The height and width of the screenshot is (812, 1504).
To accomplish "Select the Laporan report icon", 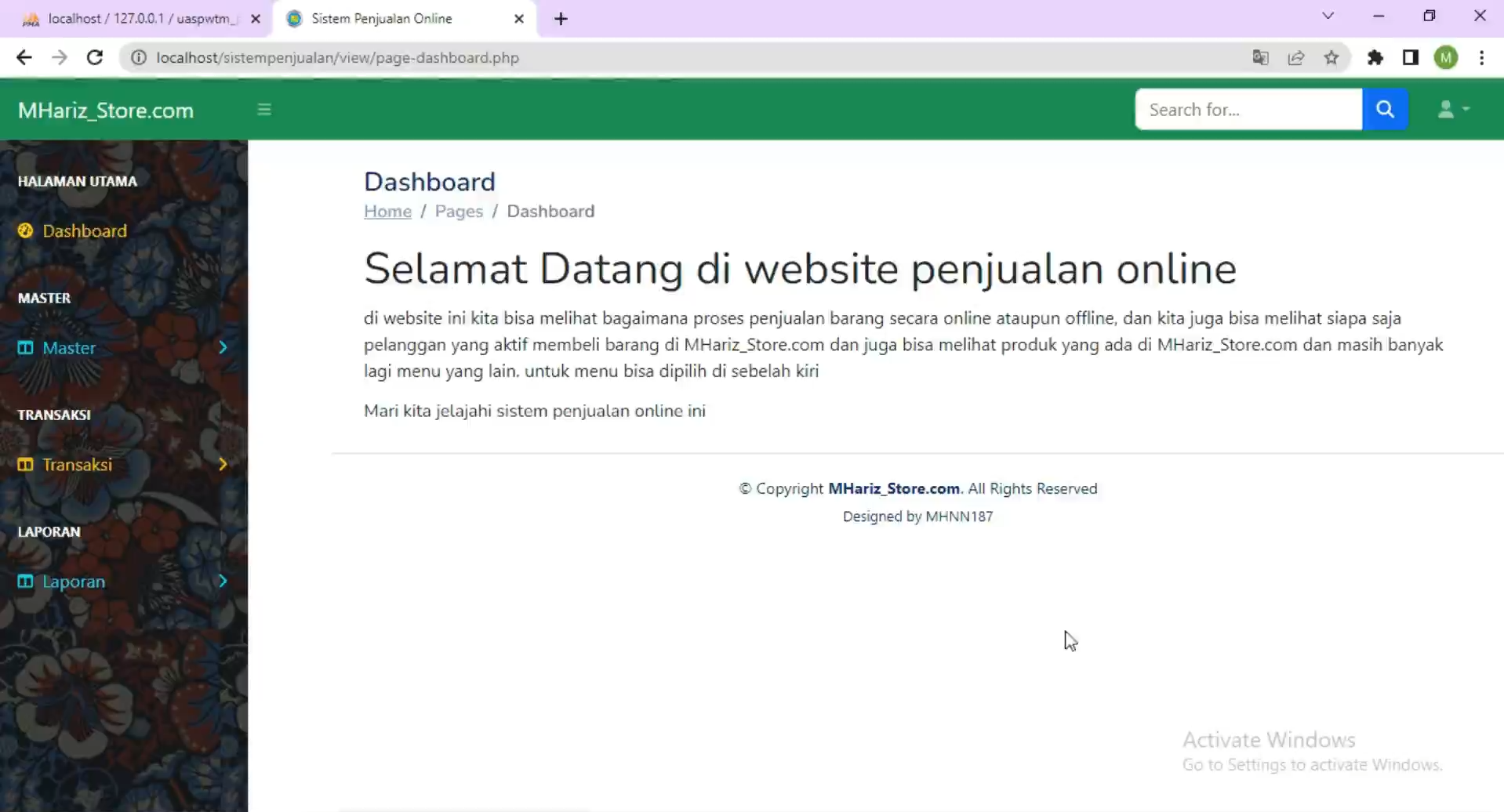I will [24, 581].
